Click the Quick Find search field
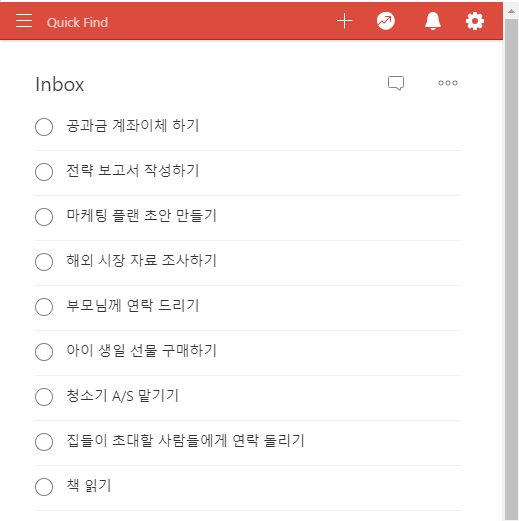The height and width of the screenshot is (521, 519). [77, 22]
